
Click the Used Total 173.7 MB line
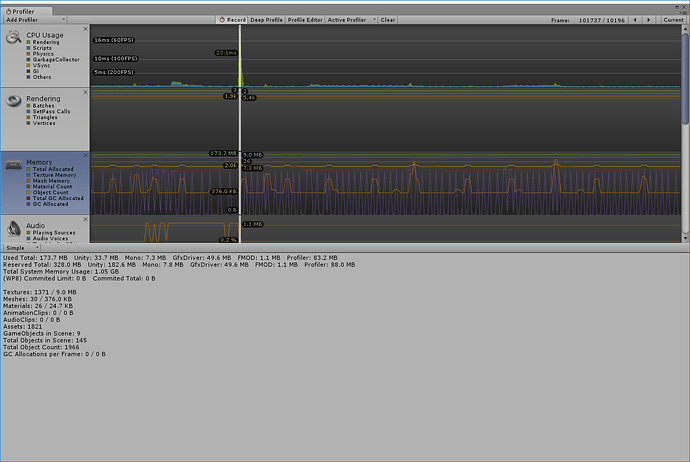point(170,258)
